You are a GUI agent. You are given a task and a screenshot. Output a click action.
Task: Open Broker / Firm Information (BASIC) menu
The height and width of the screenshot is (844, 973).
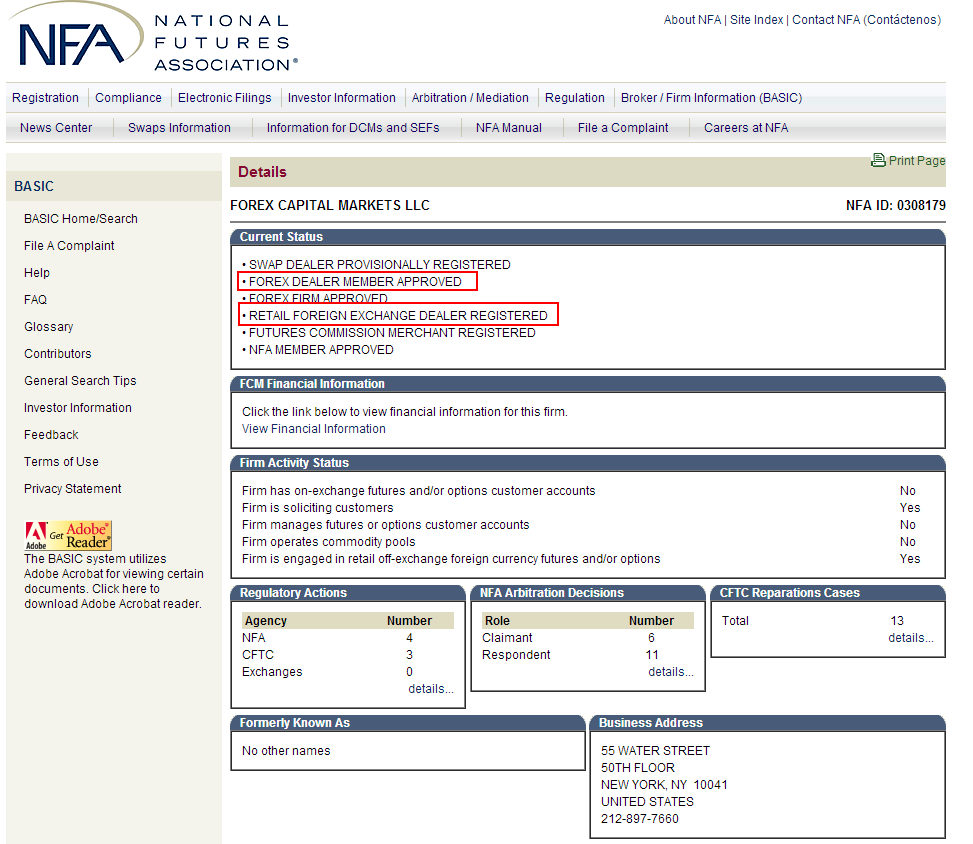[x=711, y=98]
